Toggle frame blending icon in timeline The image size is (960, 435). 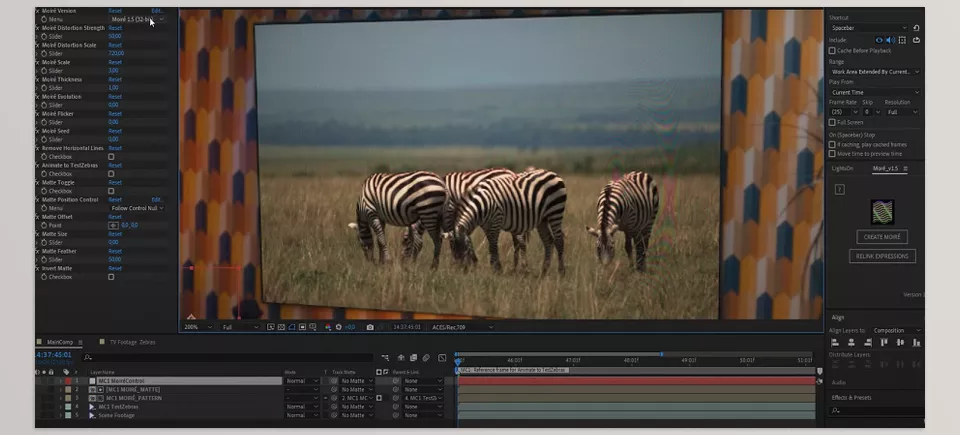click(413, 358)
